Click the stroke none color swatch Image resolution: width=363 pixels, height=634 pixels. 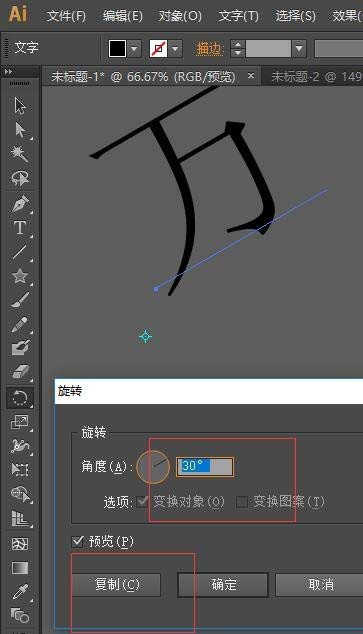point(158,49)
